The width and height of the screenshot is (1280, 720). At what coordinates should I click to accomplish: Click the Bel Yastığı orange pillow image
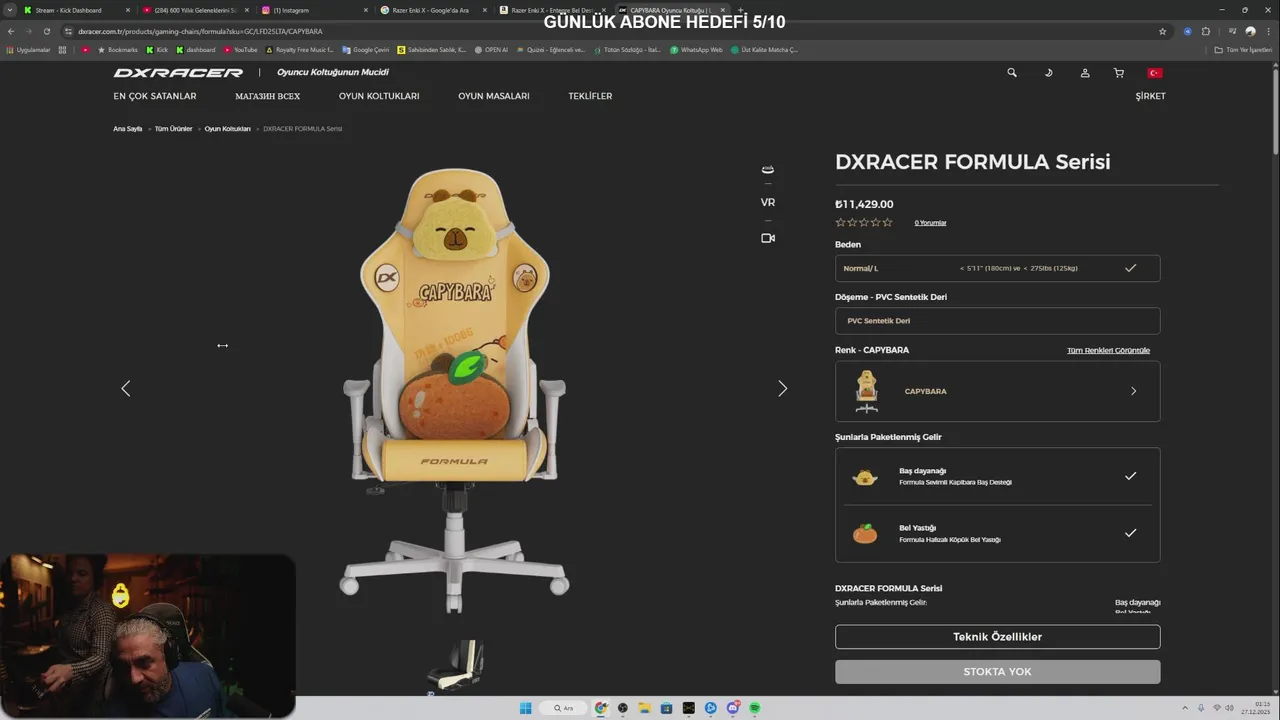point(865,534)
